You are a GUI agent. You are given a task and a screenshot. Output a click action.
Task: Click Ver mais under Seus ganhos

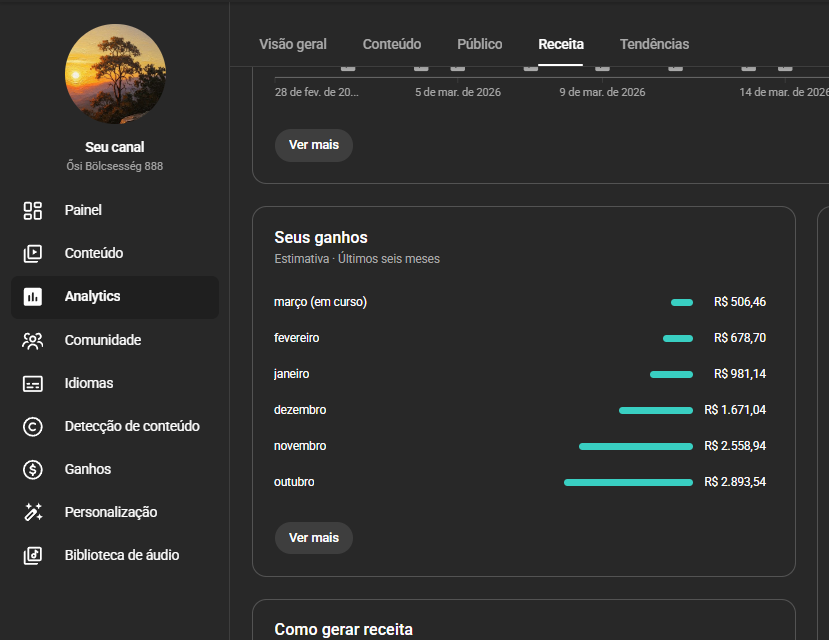click(x=314, y=537)
